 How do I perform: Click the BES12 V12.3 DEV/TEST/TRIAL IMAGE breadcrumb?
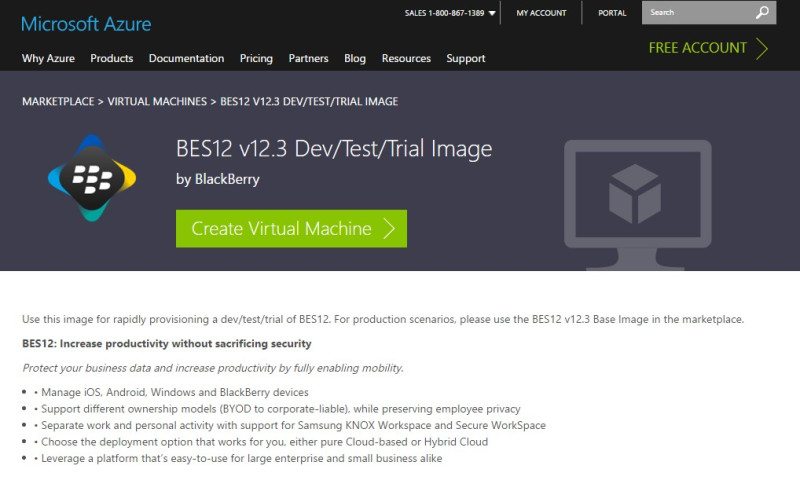pyautogui.click(x=309, y=101)
